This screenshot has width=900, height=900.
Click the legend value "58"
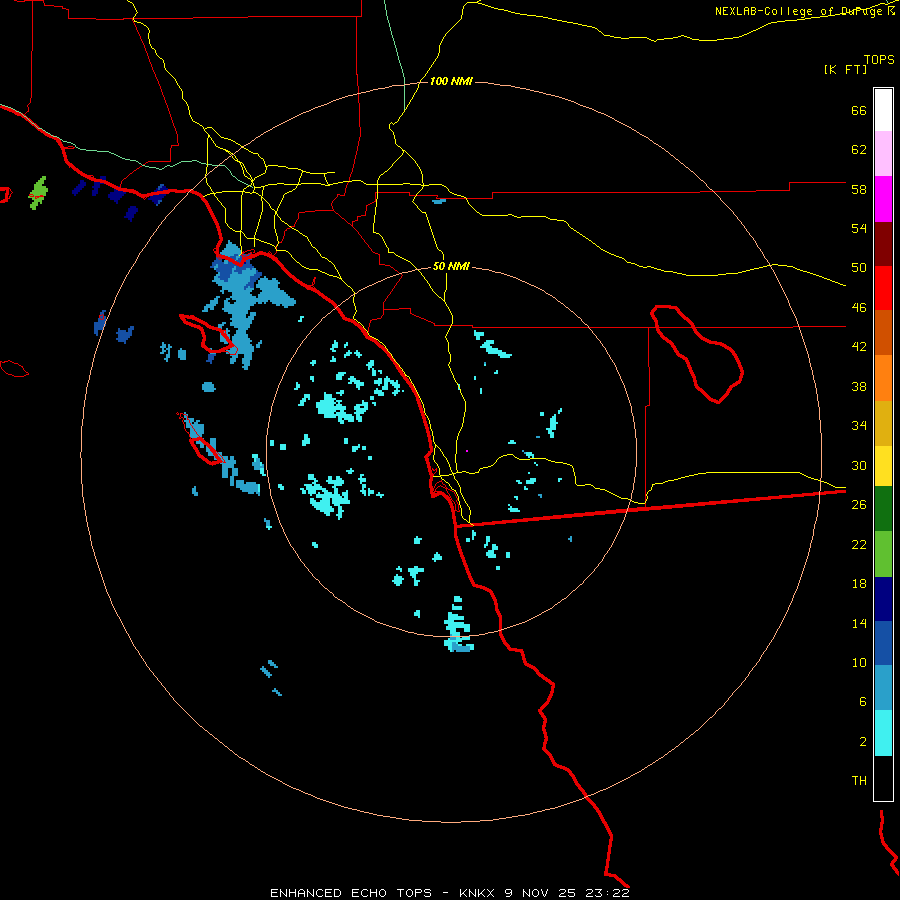[859, 189]
